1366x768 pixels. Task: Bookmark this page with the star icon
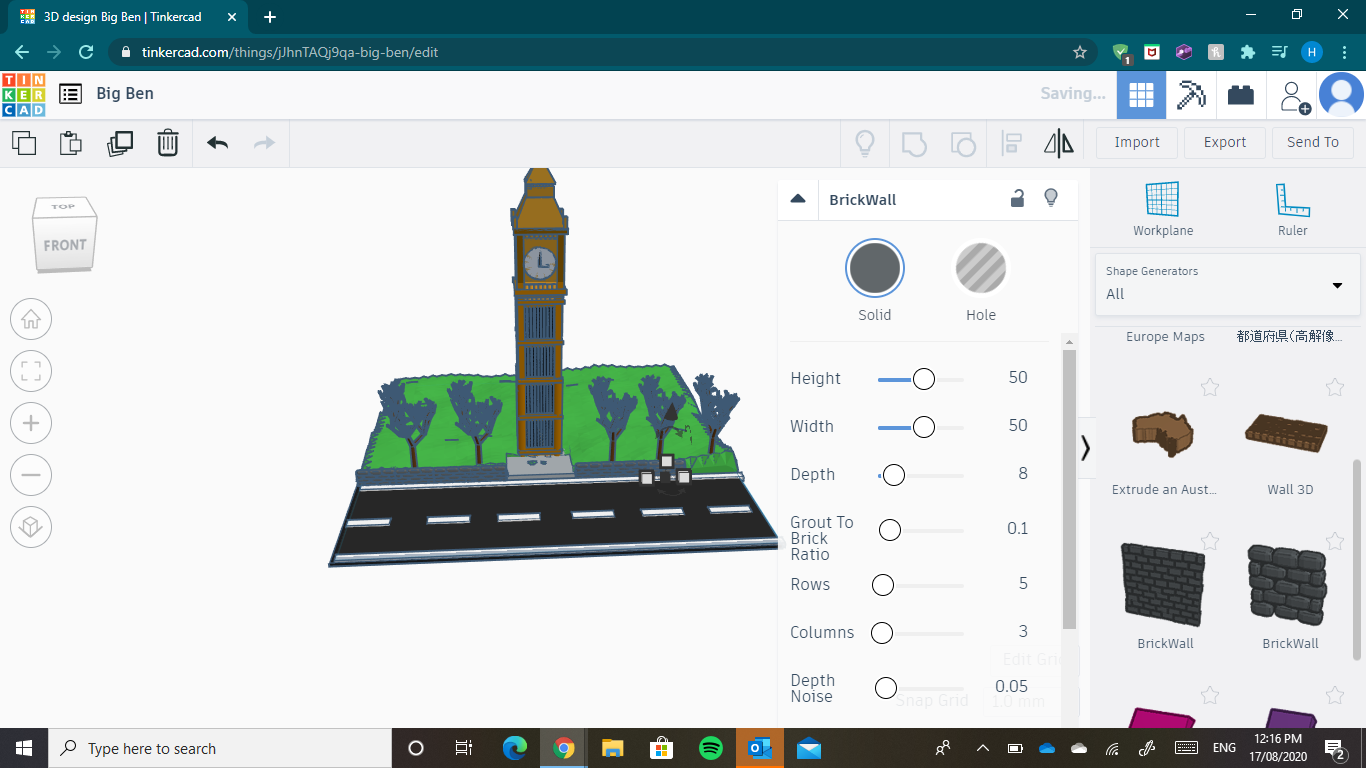[1080, 52]
